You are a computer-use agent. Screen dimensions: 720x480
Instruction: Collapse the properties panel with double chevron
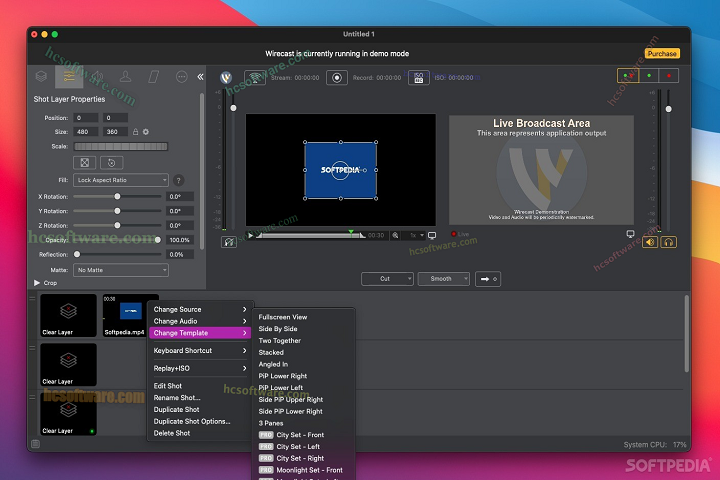[200, 77]
